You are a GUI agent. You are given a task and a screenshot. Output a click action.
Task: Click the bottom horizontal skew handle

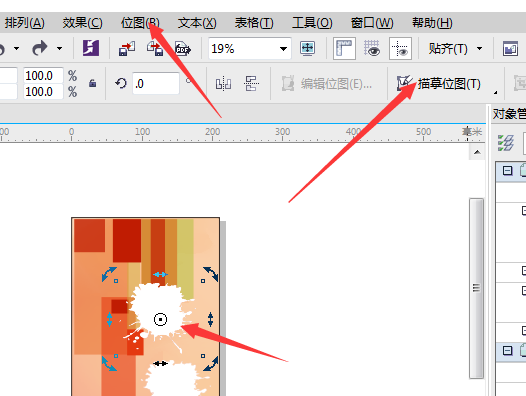coord(160,363)
